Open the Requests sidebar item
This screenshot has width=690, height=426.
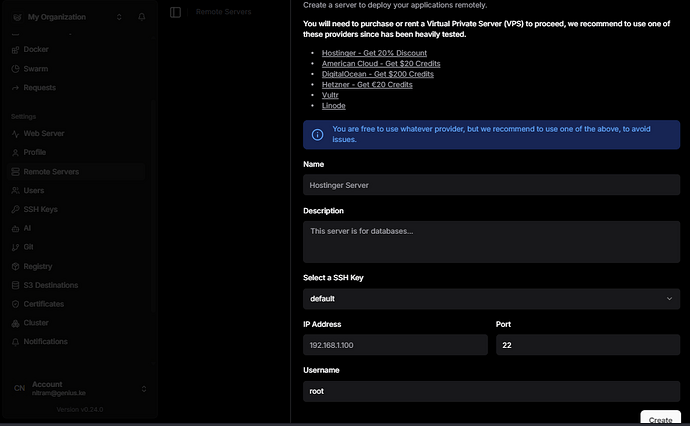click(x=40, y=87)
